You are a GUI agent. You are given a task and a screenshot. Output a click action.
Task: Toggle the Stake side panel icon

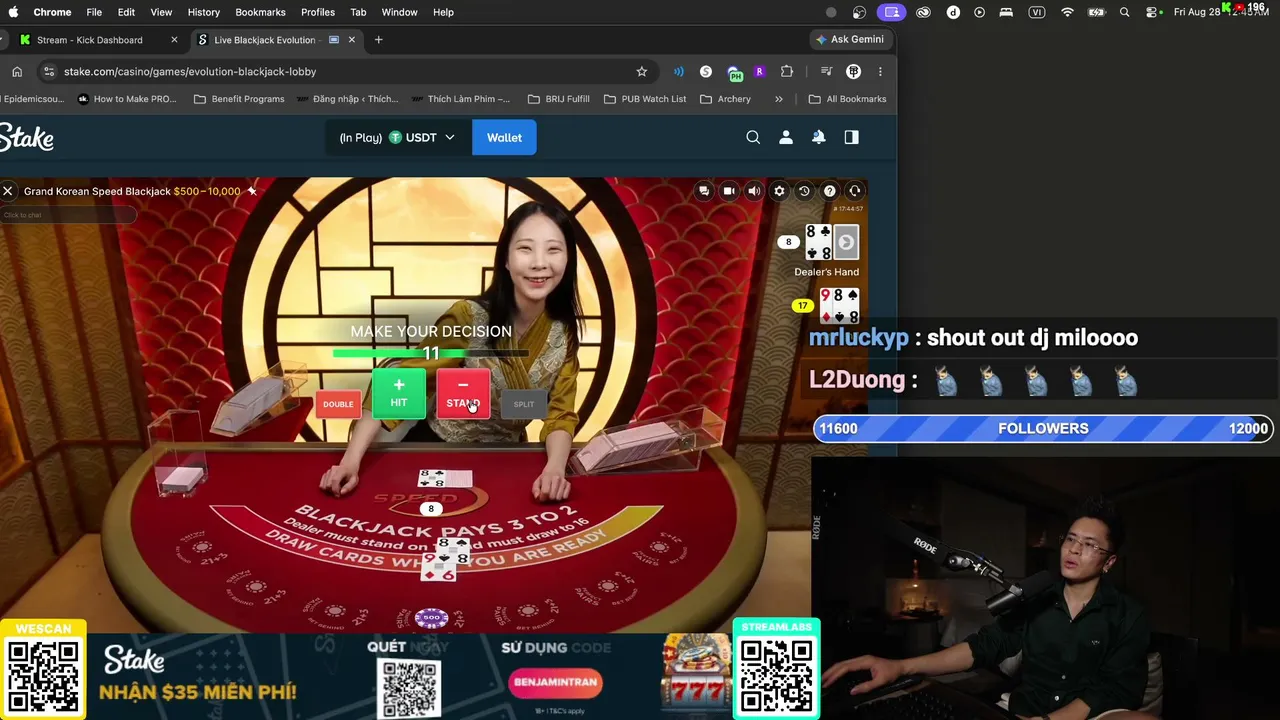[x=851, y=137]
